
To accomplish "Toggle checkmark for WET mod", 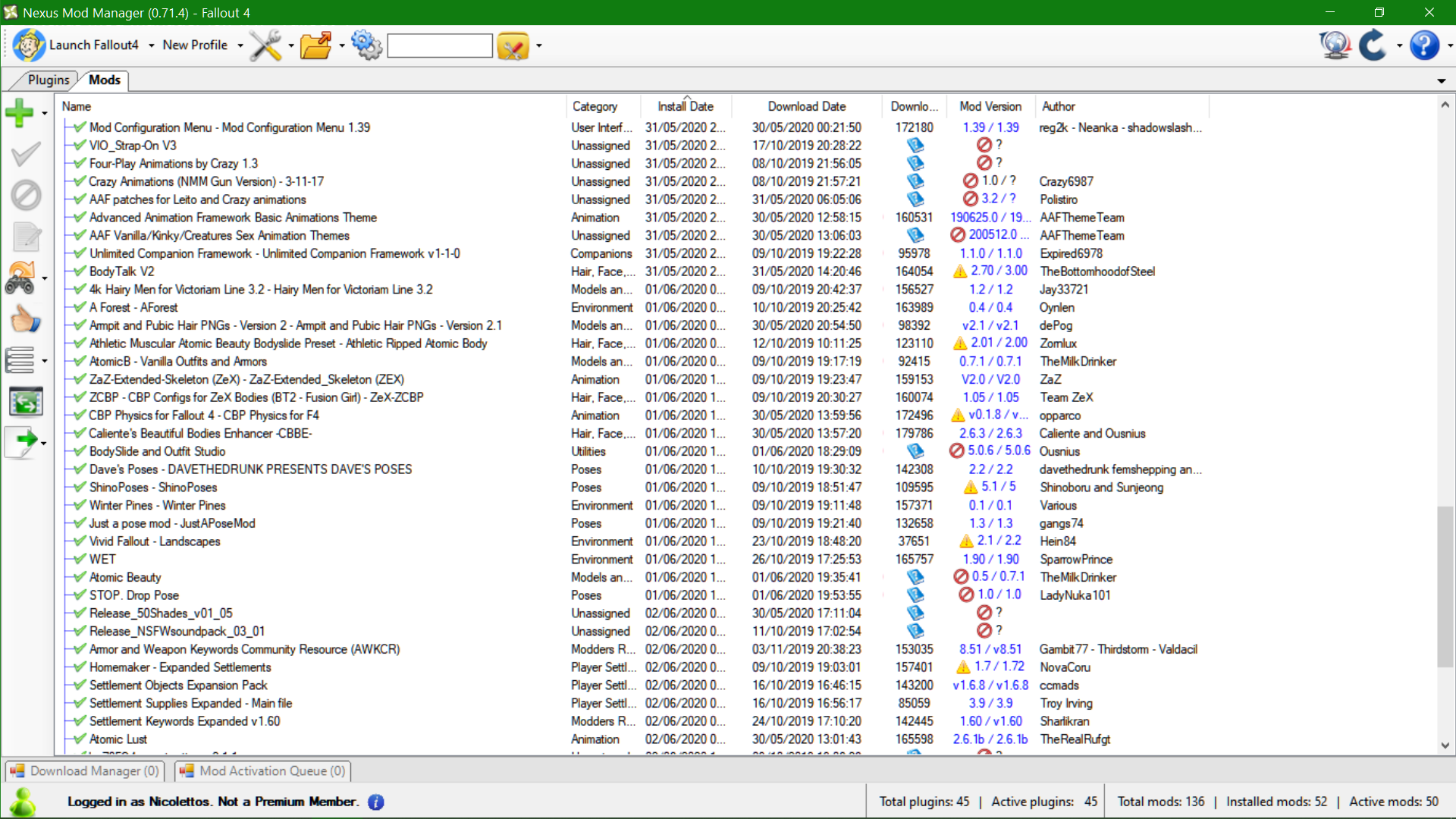I will (80, 559).
